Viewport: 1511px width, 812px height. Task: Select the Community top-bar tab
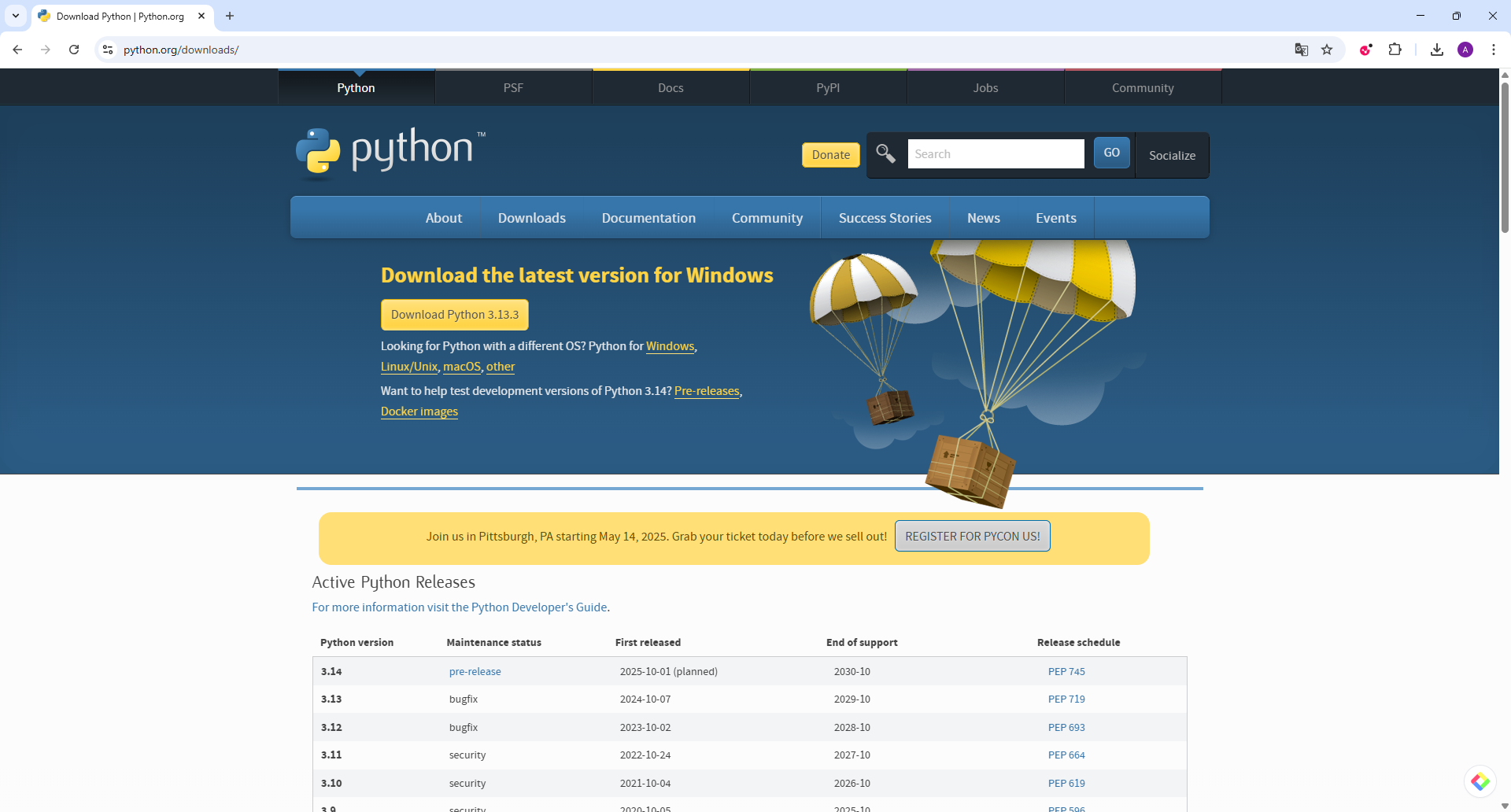pos(1143,87)
